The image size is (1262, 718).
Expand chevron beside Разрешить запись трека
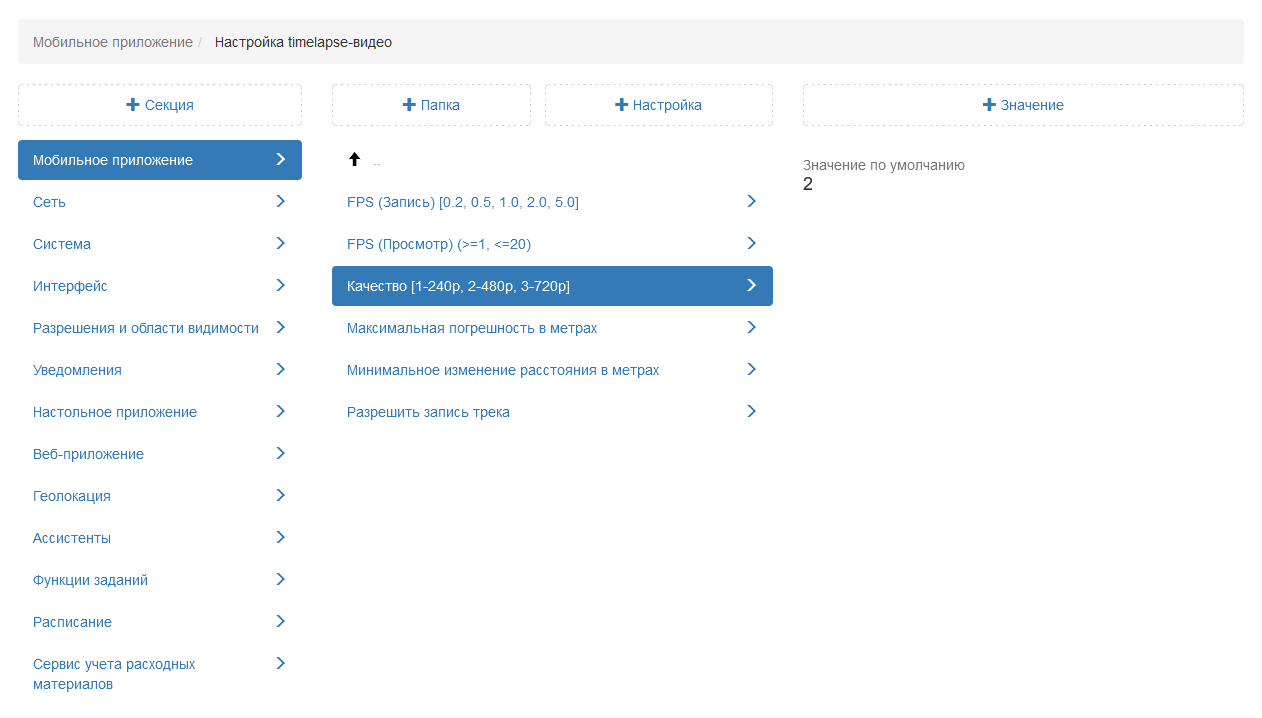[751, 412]
